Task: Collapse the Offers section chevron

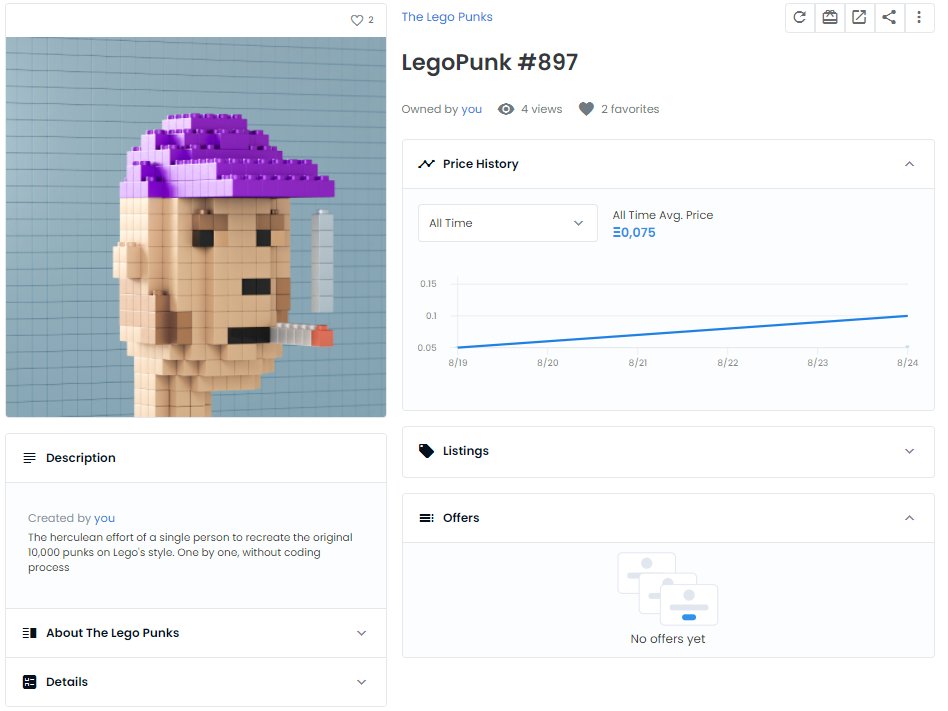Action: pyautogui.click(x=909, y=518)
